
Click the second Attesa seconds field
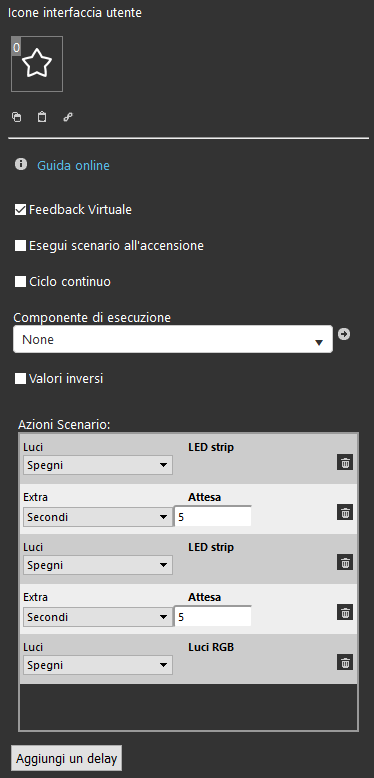(213, 617)
